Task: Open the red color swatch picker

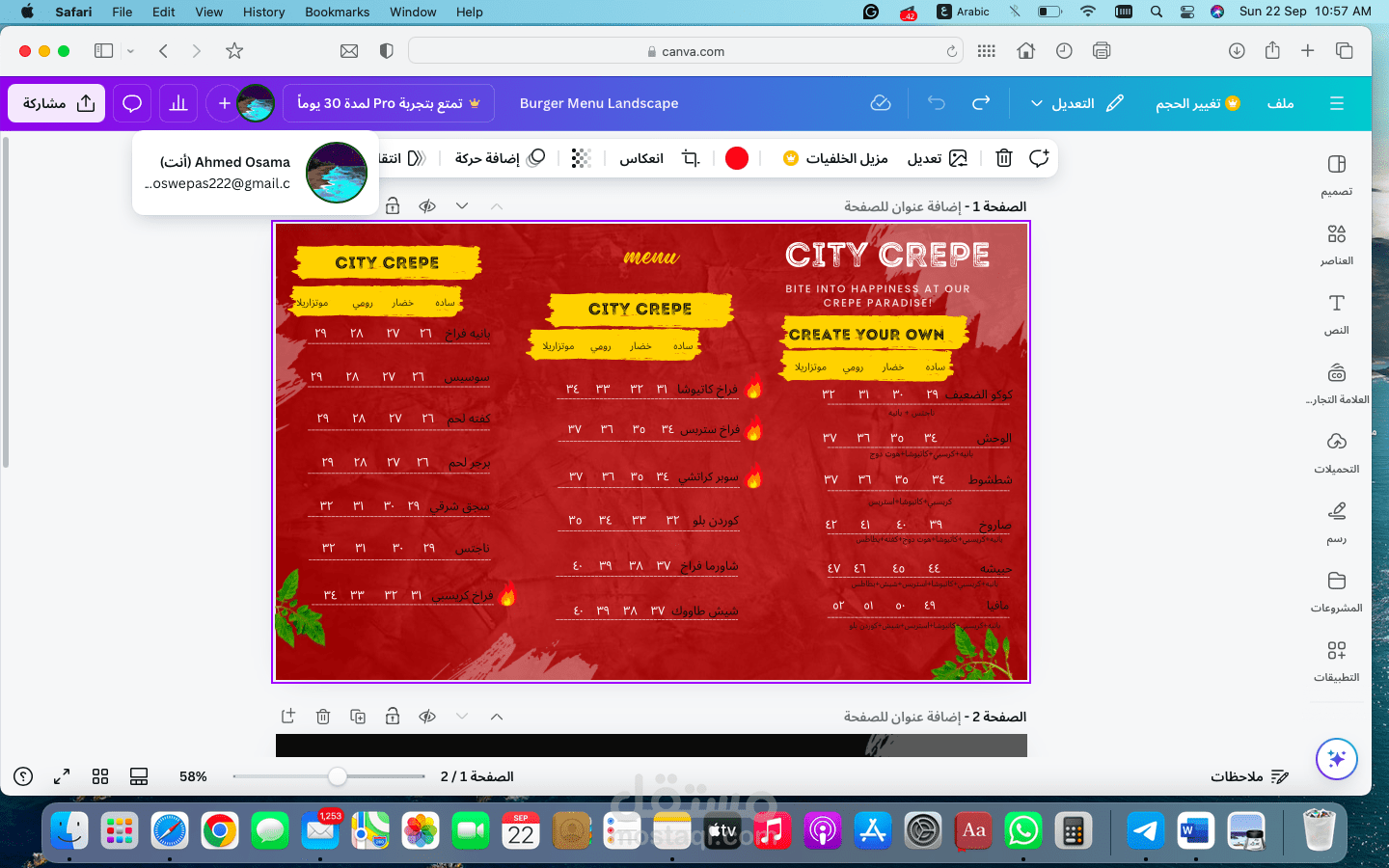Action: point(737,158)
